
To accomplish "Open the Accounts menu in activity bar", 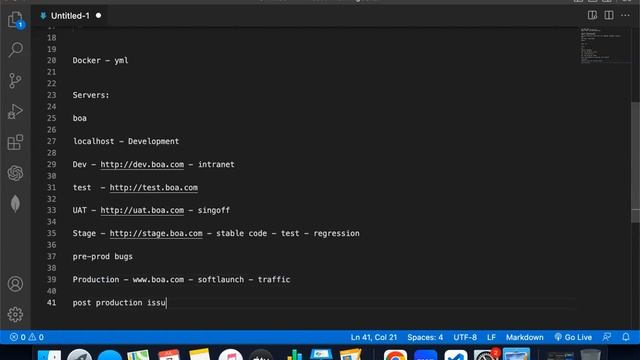I will [16, 284].
